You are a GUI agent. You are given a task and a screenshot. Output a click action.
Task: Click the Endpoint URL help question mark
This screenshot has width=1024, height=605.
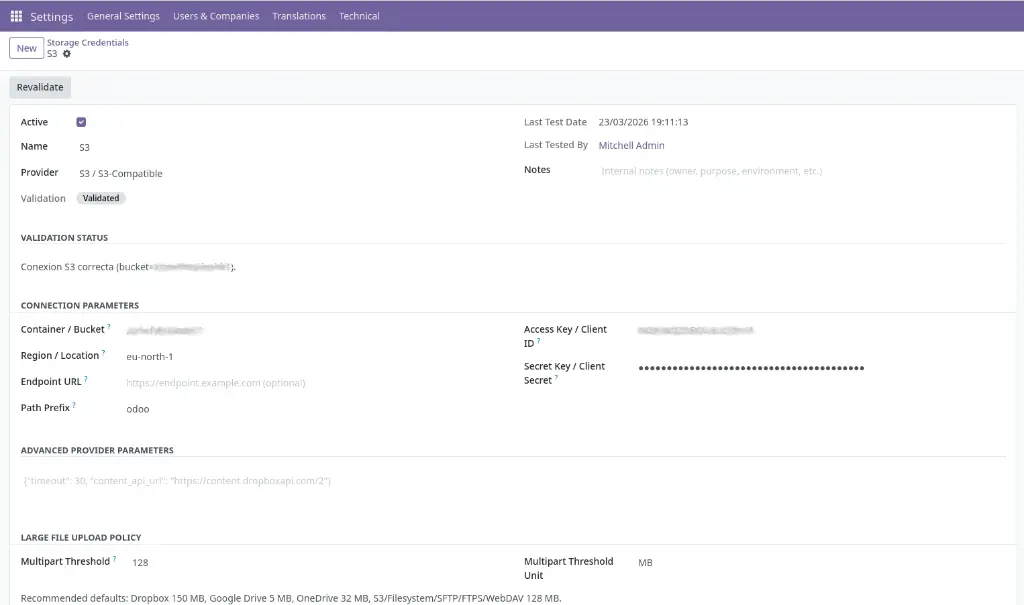[86, 379]
